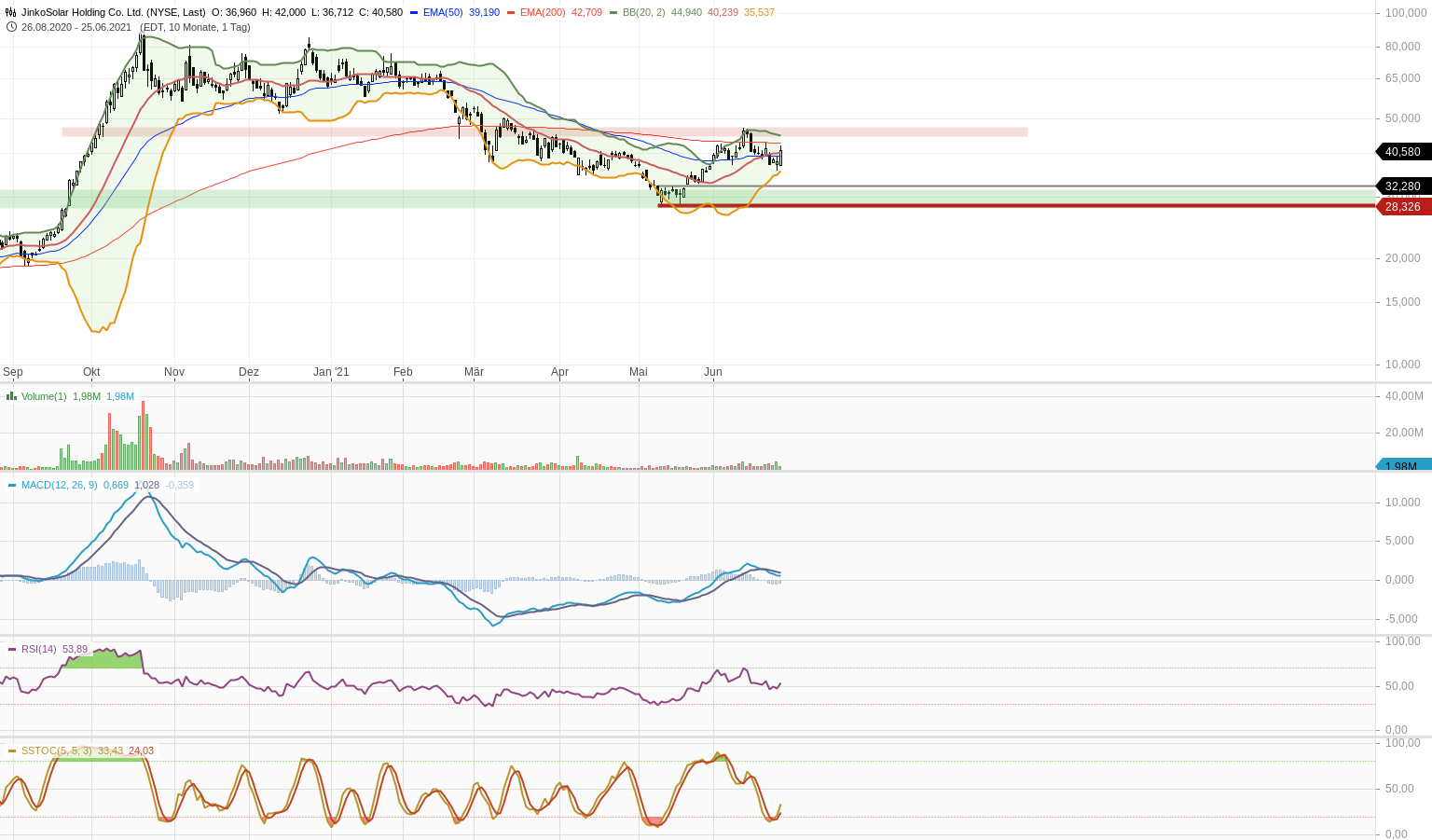
Task: Select the Volume(1) indicator label
Action: click(x=44, y=396)
